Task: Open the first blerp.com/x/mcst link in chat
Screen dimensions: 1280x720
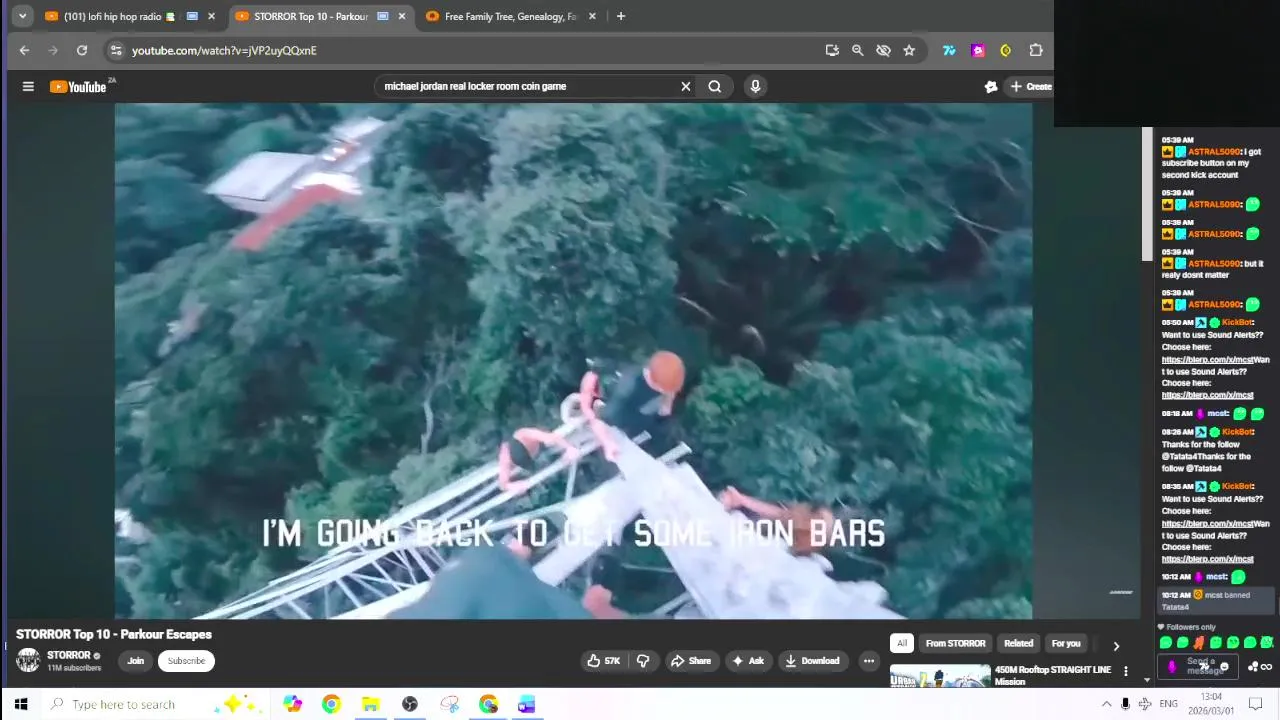Action: click(1208, 359)
